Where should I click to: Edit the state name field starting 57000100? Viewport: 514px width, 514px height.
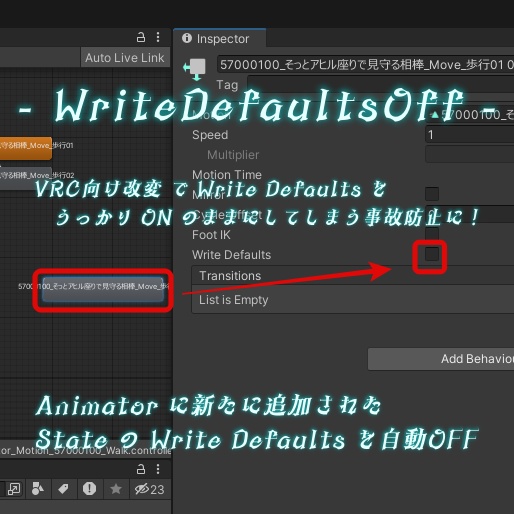pos(365,65)
